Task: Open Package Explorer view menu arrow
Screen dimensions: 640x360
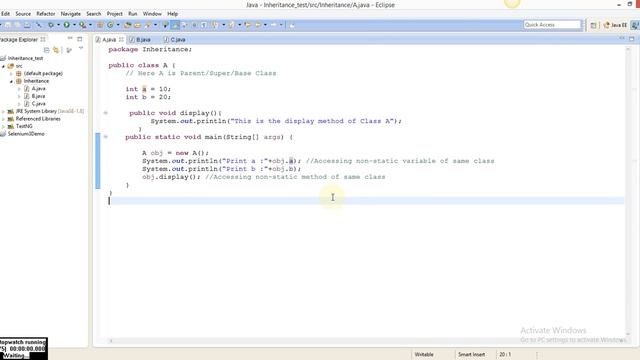Action: (x=81, y=49)
